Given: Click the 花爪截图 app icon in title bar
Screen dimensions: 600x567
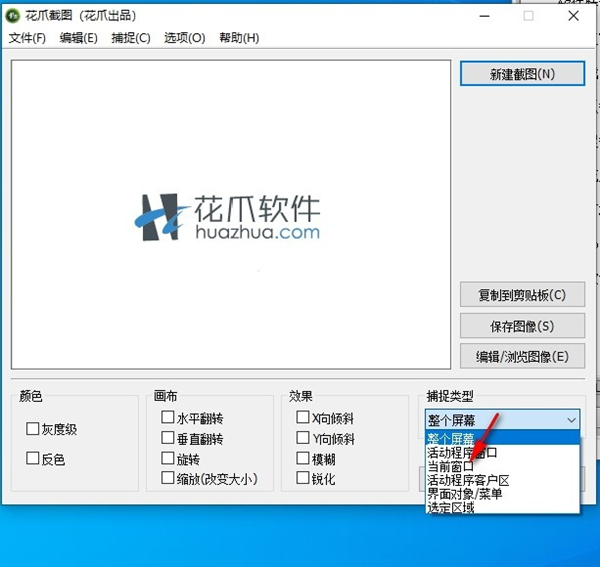Looking at the screenshot, I should pyautogui.click(x=13, y=16).
